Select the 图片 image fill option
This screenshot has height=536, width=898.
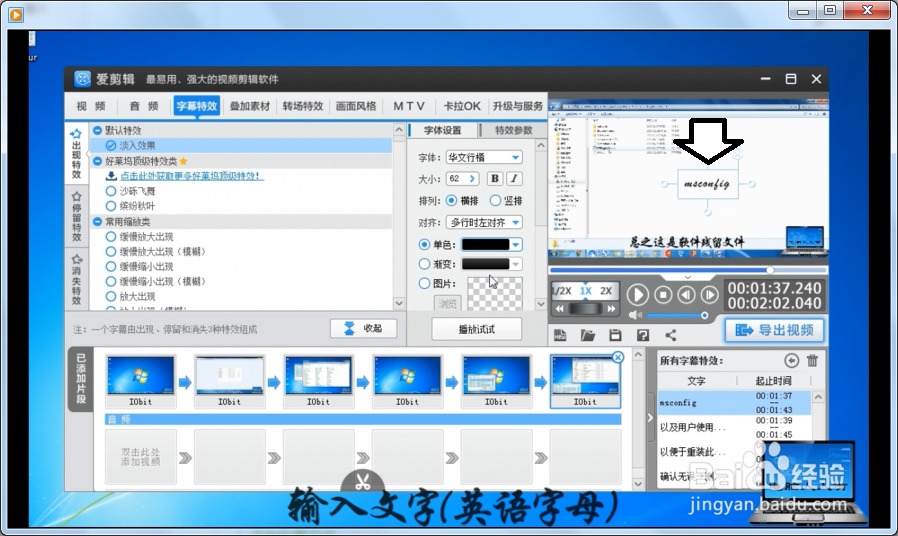424,283
